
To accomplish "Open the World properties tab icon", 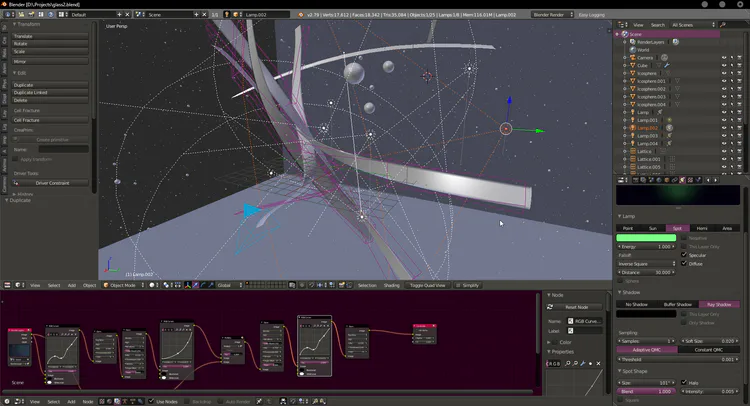I will coord(659,180).
